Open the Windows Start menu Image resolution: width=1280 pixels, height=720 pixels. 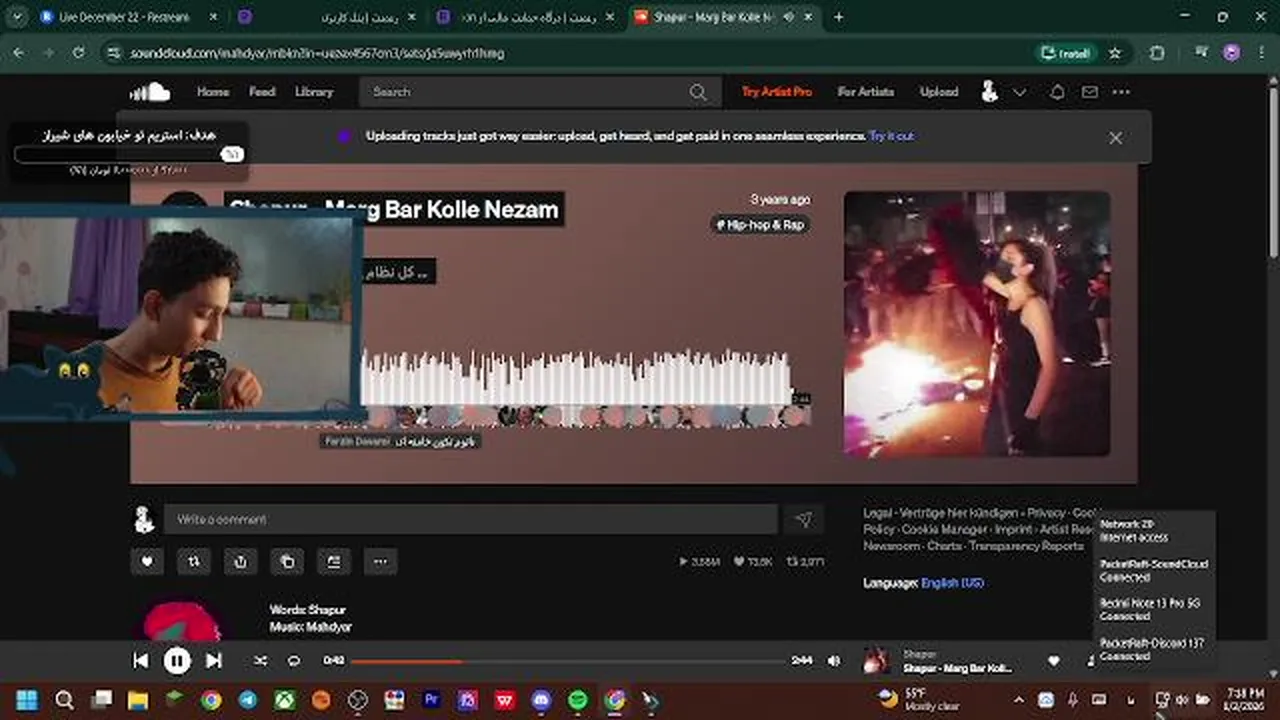(x=27, y=700)
